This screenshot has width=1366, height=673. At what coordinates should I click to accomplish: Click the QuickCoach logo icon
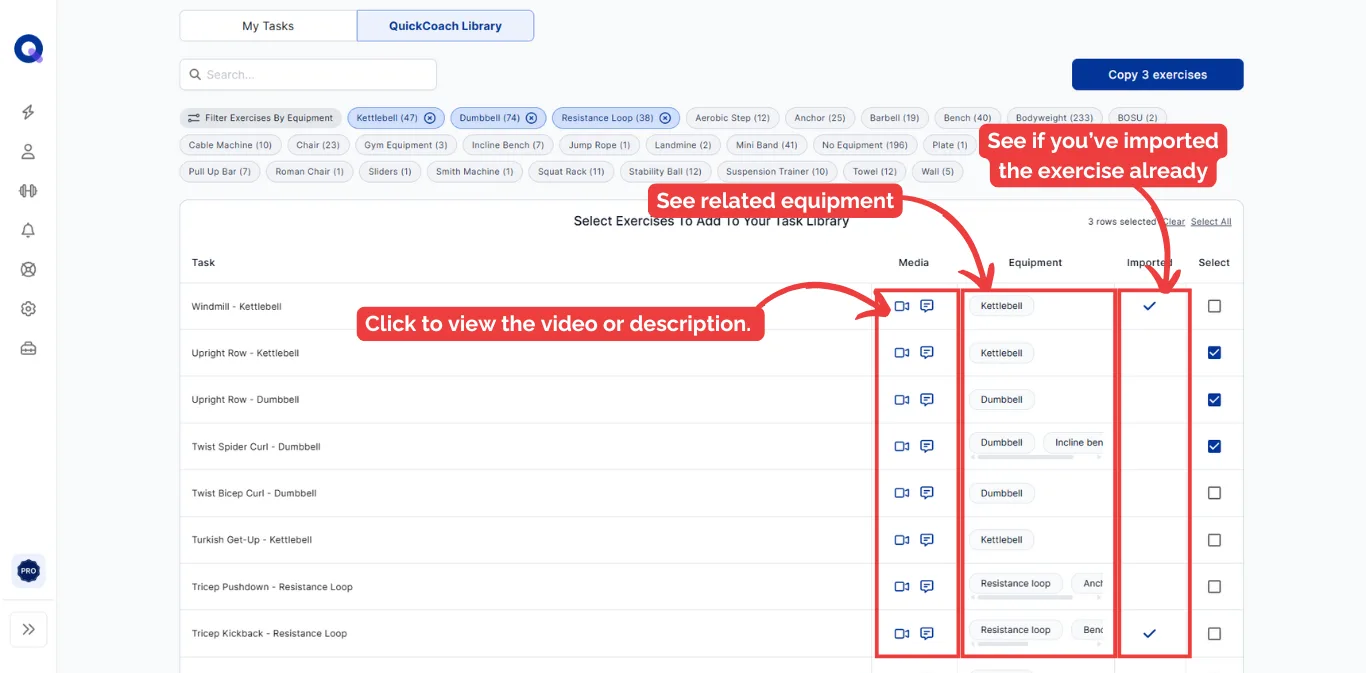(x=28, y=48)
